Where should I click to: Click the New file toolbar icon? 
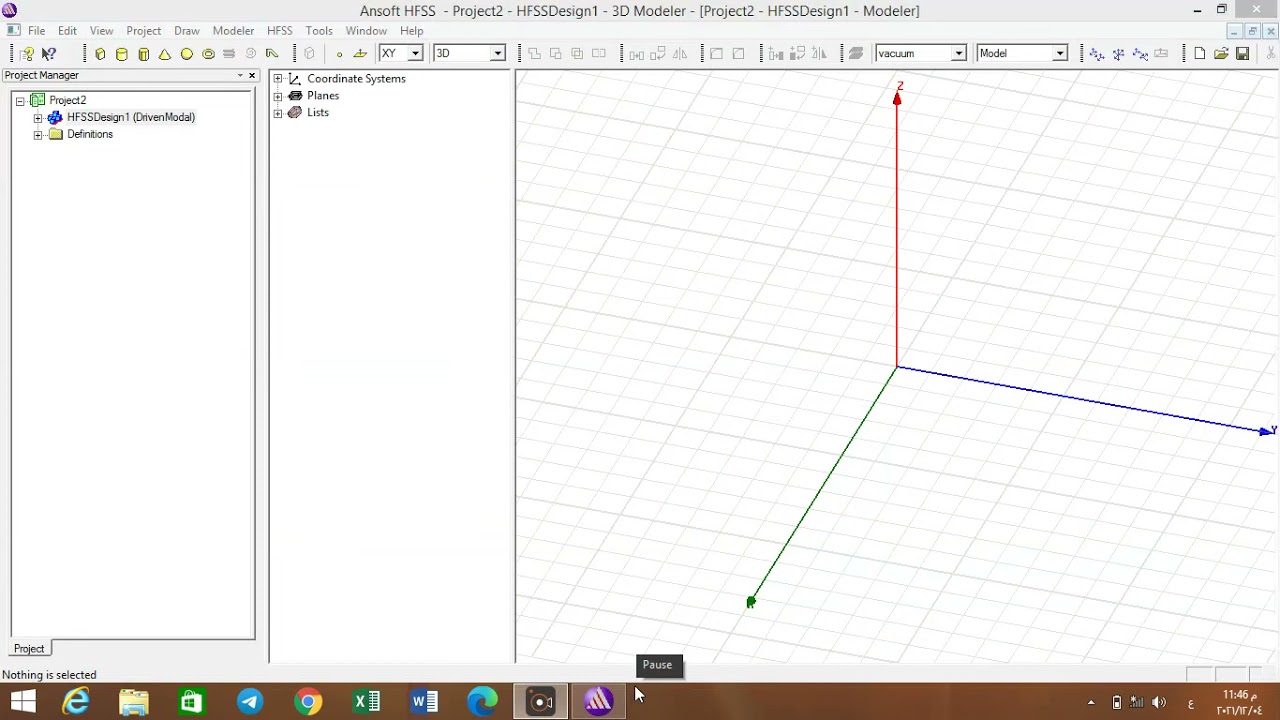(1200, 54)
